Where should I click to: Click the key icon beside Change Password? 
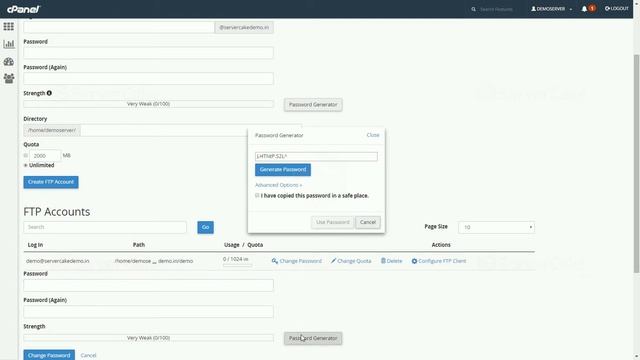275,261
